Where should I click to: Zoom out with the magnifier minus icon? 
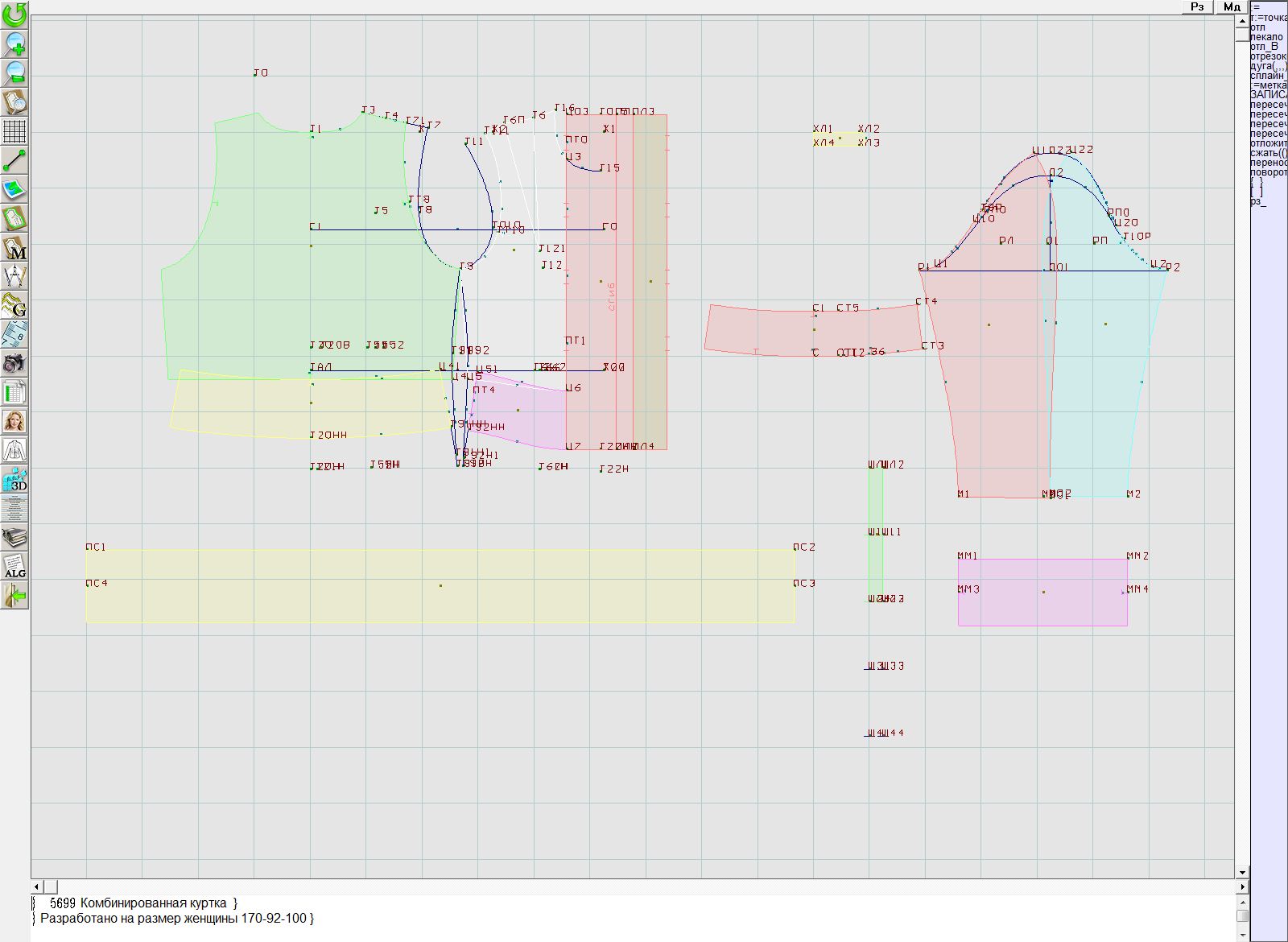14,72
